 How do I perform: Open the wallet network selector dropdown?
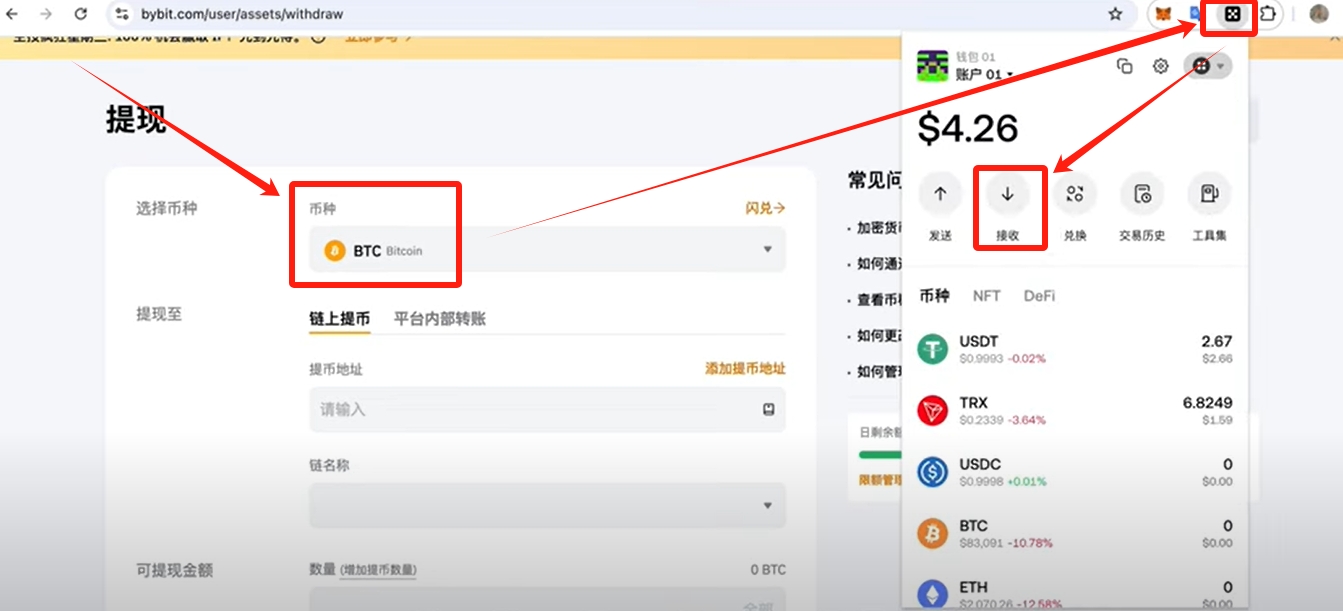tap(1208, 66)
